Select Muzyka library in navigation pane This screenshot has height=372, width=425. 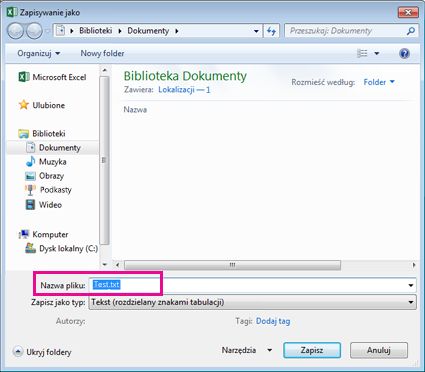pyautogui.click(x=53, y=162)
